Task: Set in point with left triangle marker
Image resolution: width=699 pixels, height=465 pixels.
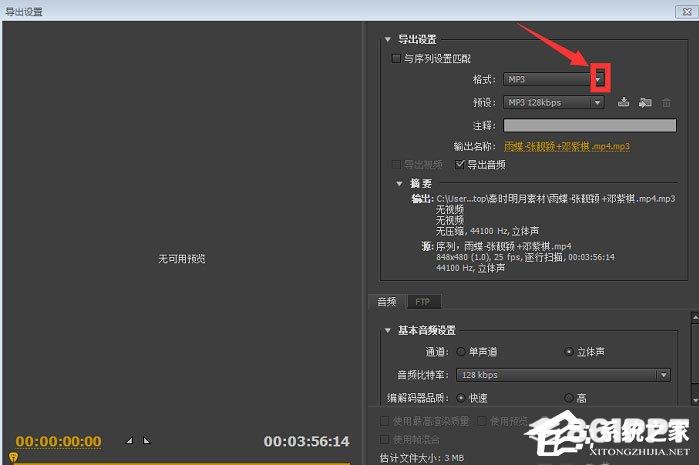Action: click(x=129, y=440)
